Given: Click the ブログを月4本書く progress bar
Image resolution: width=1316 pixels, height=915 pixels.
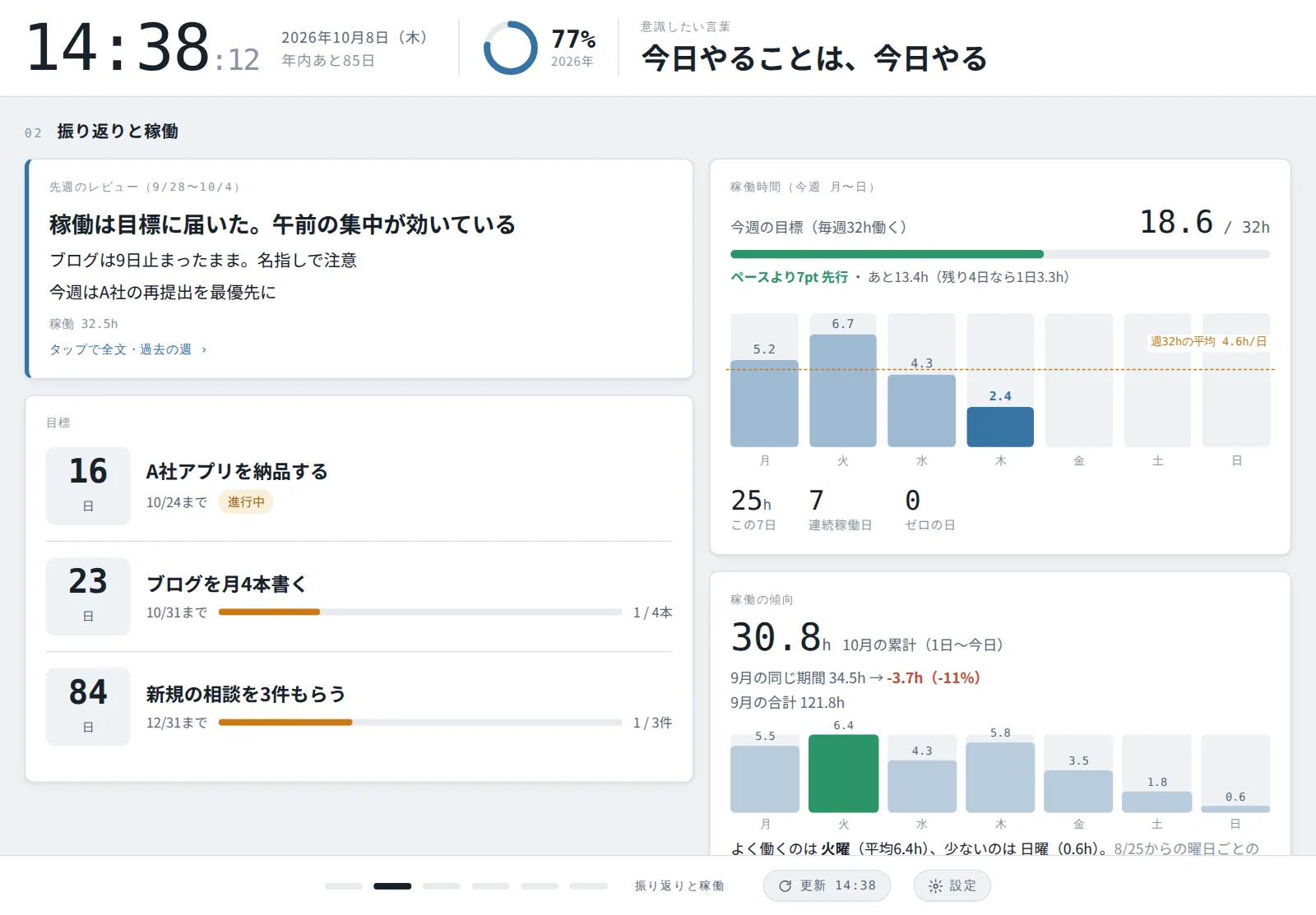Looking at the screenshot, I should (420, 612).
